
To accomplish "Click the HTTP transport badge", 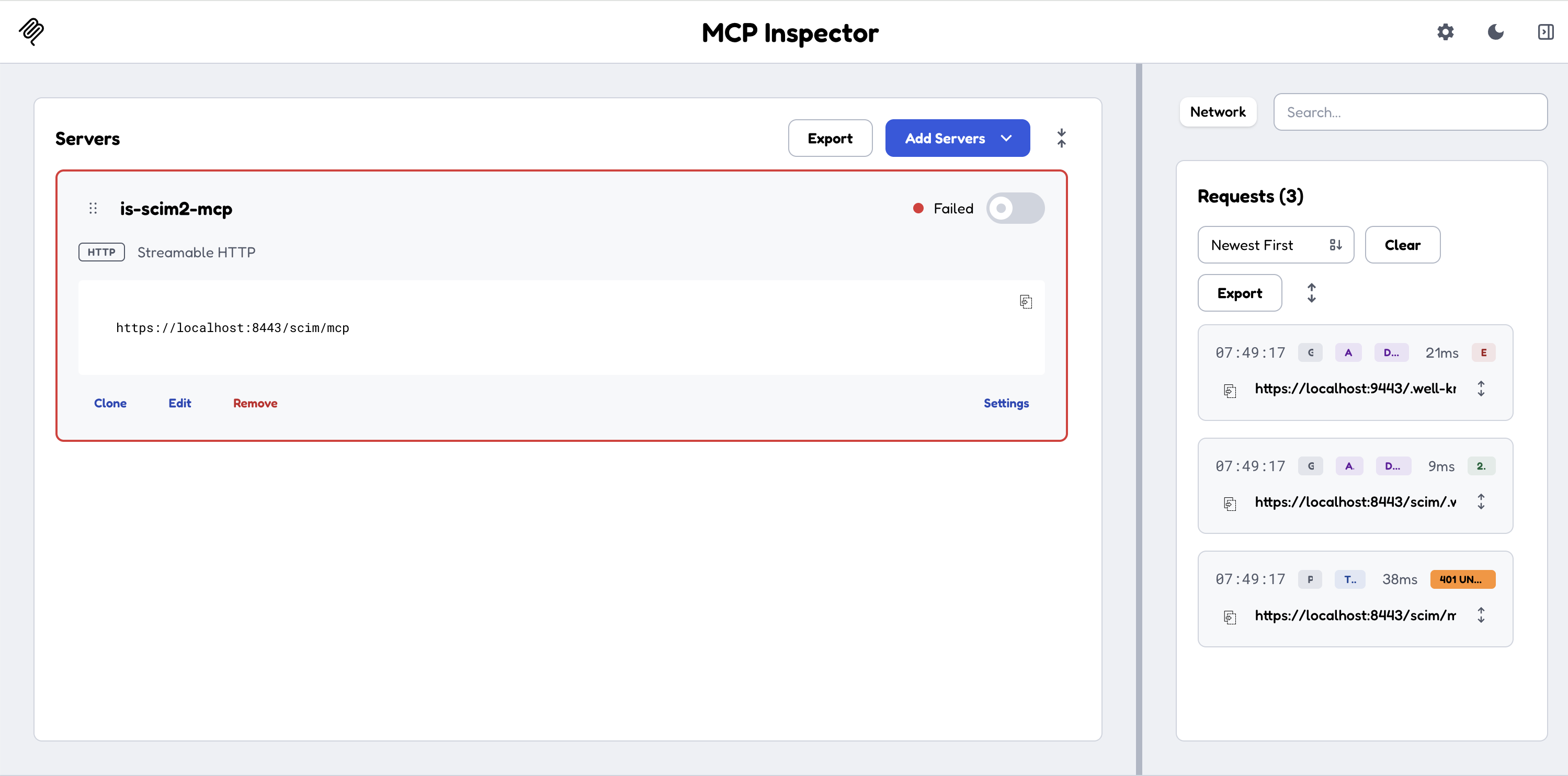I will pyautogui.click(x=101, y=252).
